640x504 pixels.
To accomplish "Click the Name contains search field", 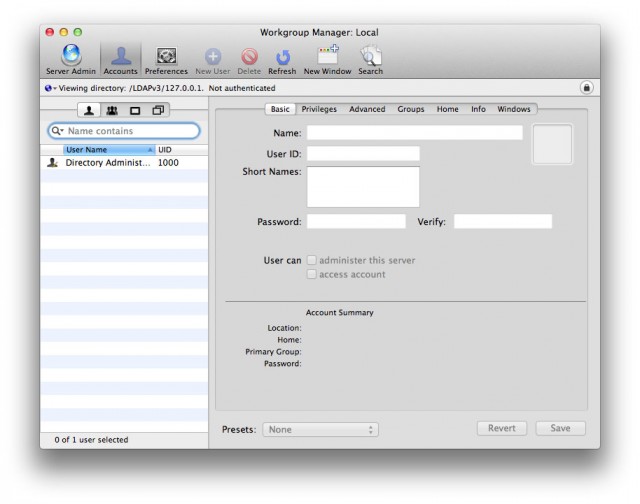I will click(x=124, y=131).
